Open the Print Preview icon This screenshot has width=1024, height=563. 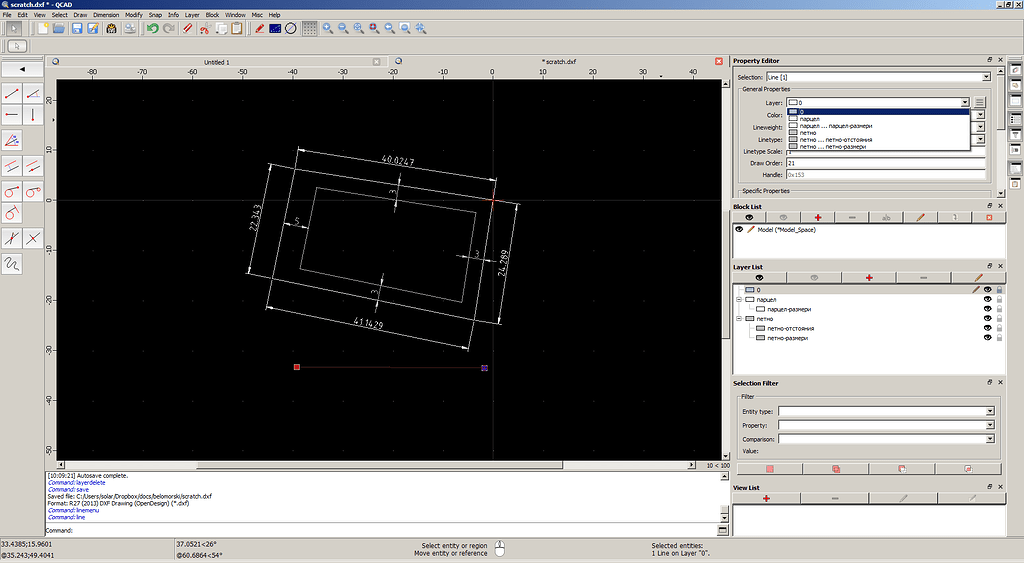(130, 28)
